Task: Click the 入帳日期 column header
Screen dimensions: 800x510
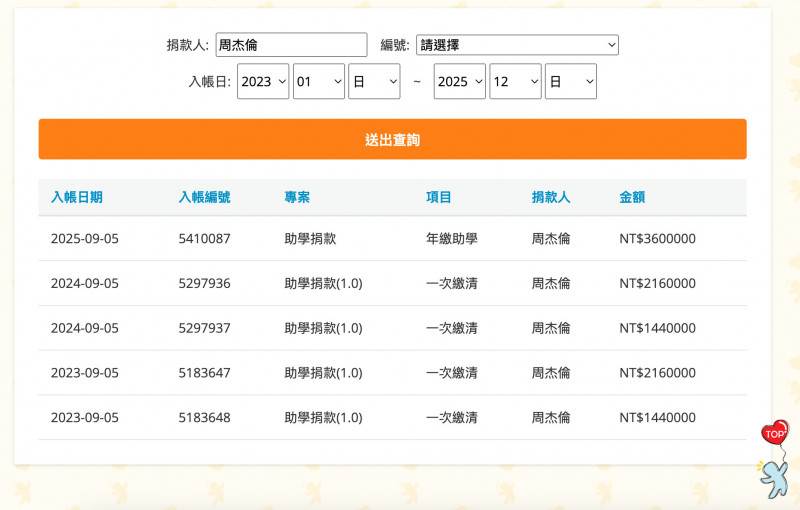Action: pos(77,198)
